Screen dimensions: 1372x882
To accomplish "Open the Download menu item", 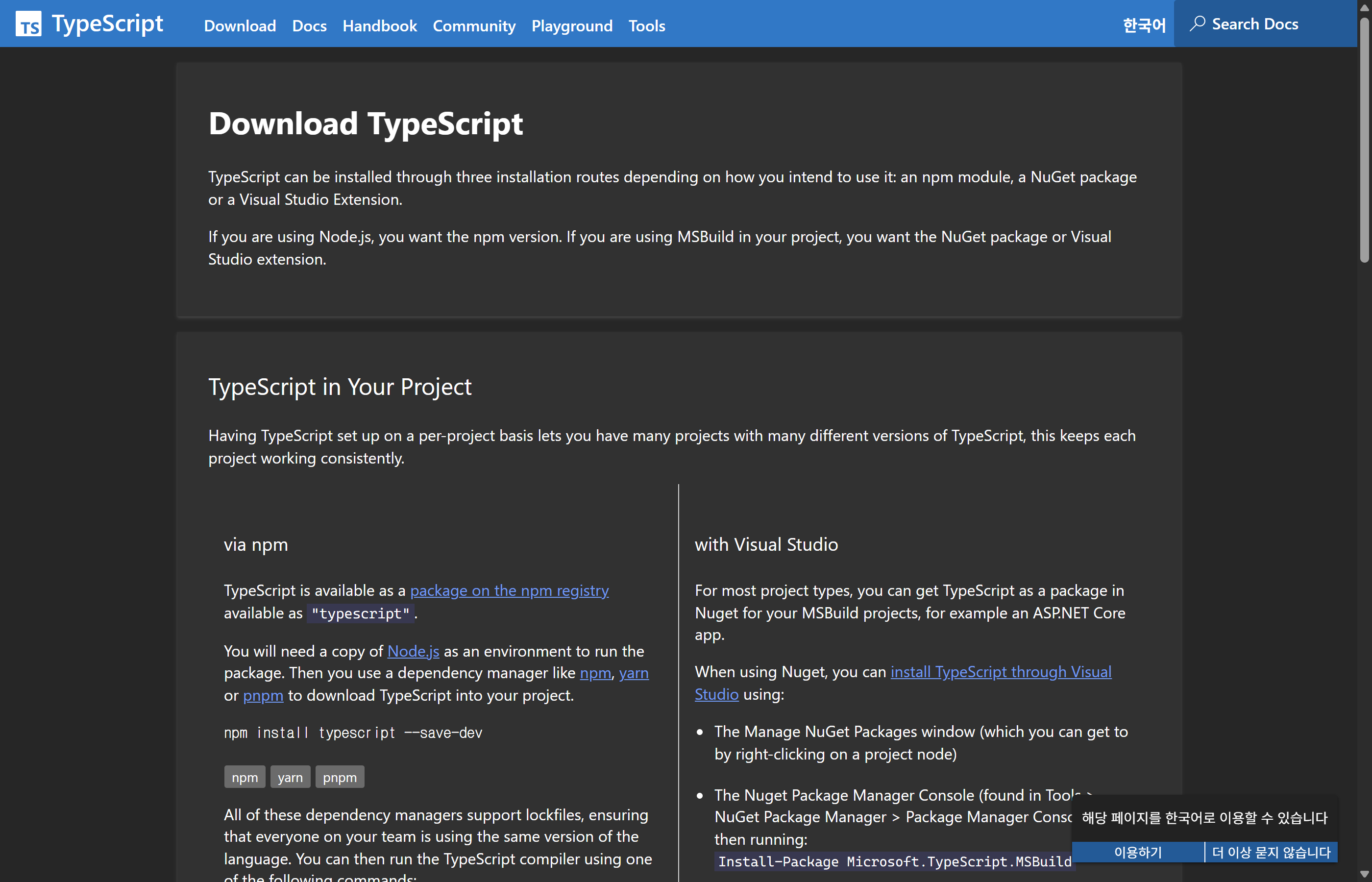I will coord(240,26).
